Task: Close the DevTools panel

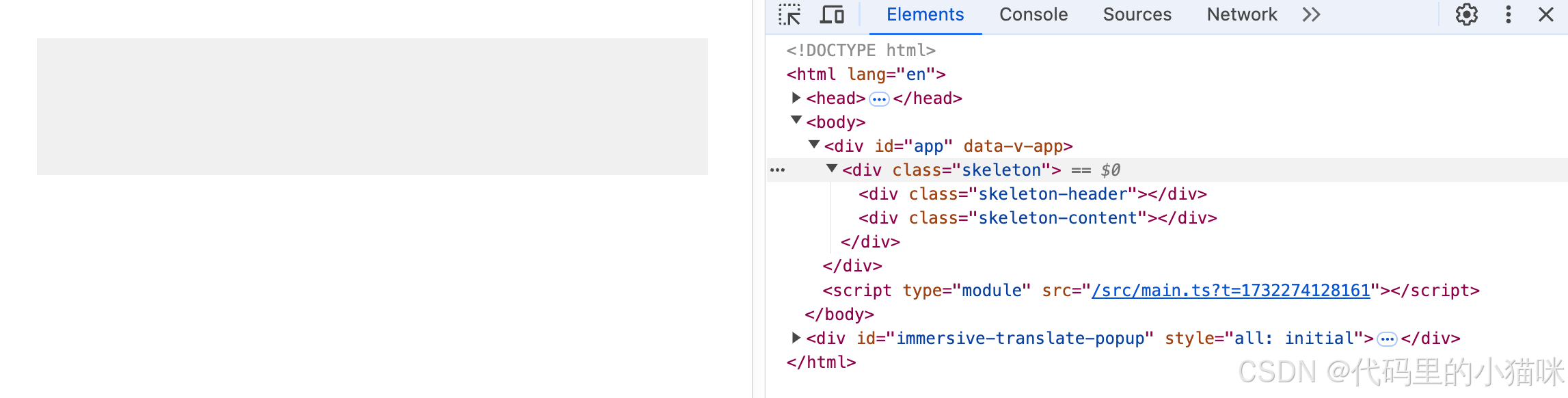Action: (1546, 15)
